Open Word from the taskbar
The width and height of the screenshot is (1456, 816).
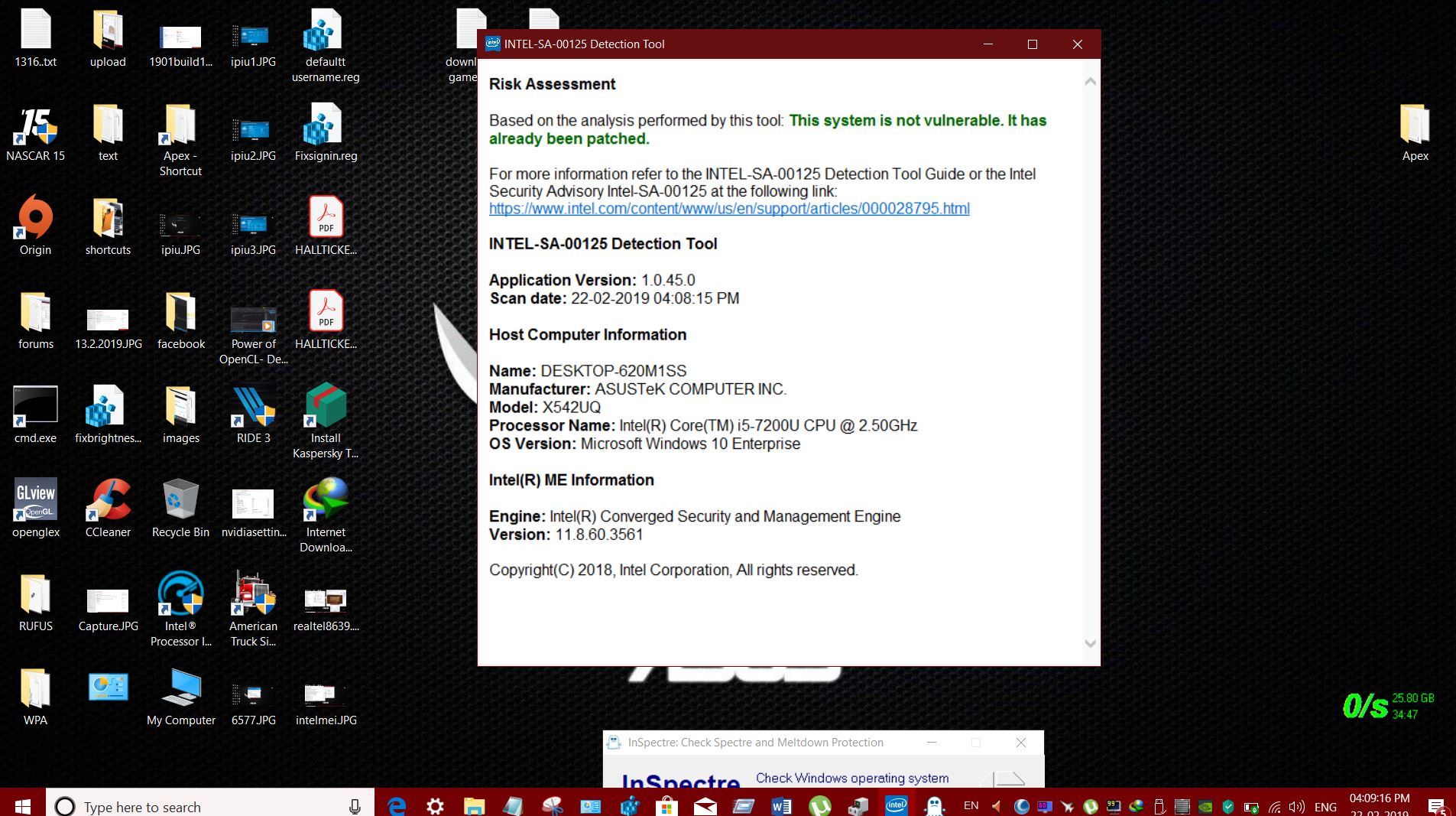click(x=781, y=806)
